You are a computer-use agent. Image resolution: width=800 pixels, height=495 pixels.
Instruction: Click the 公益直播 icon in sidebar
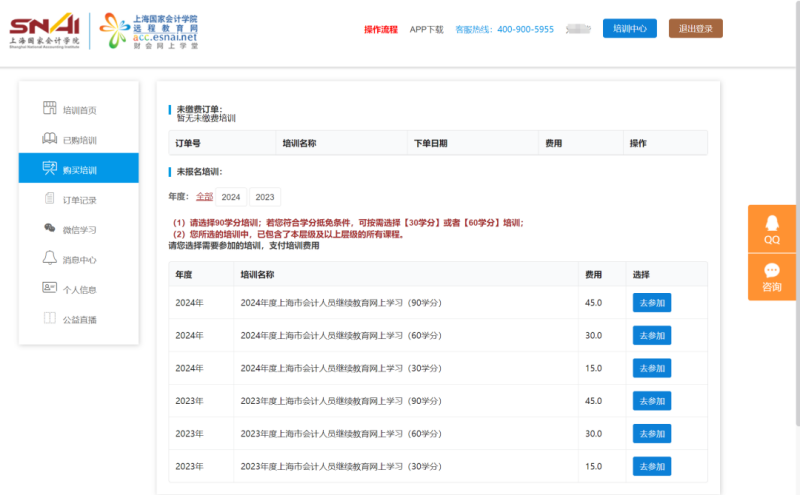click(x=49, y=319)
